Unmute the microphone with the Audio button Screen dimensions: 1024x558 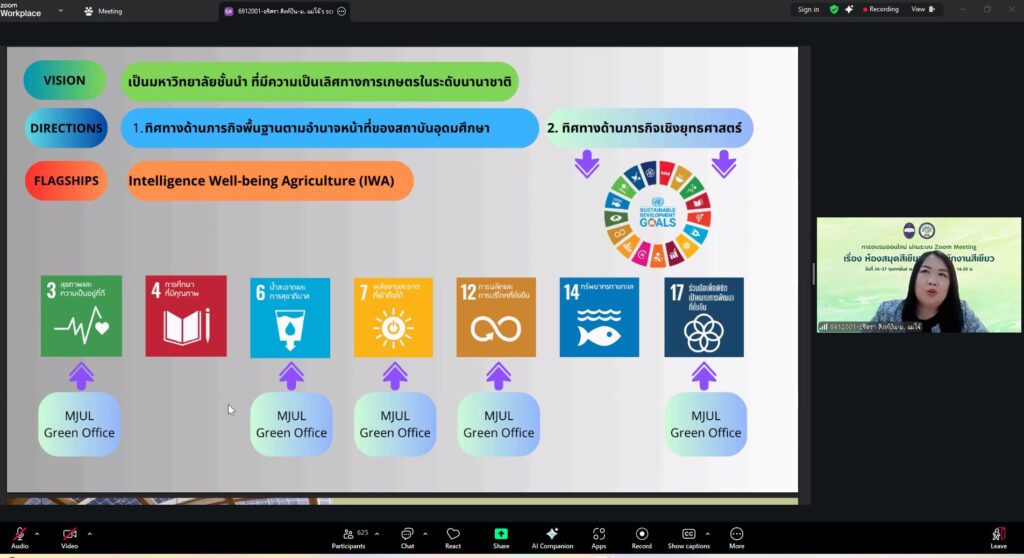(19, 535)
